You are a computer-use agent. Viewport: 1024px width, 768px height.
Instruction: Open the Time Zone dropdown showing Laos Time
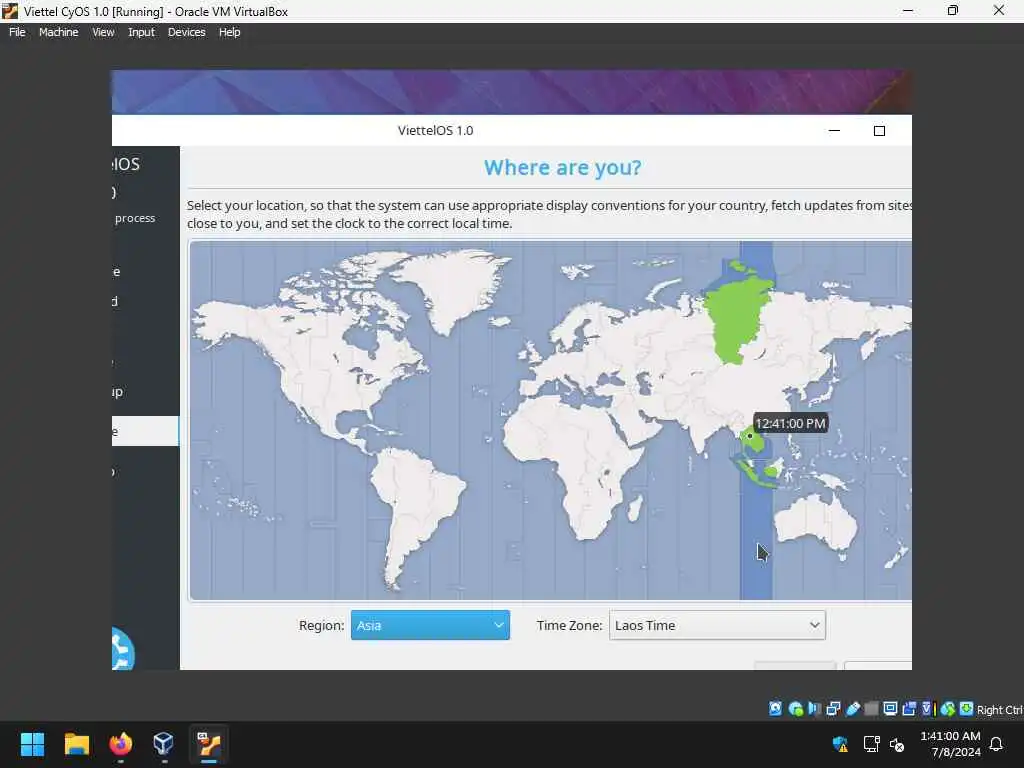tap(717, 625)
